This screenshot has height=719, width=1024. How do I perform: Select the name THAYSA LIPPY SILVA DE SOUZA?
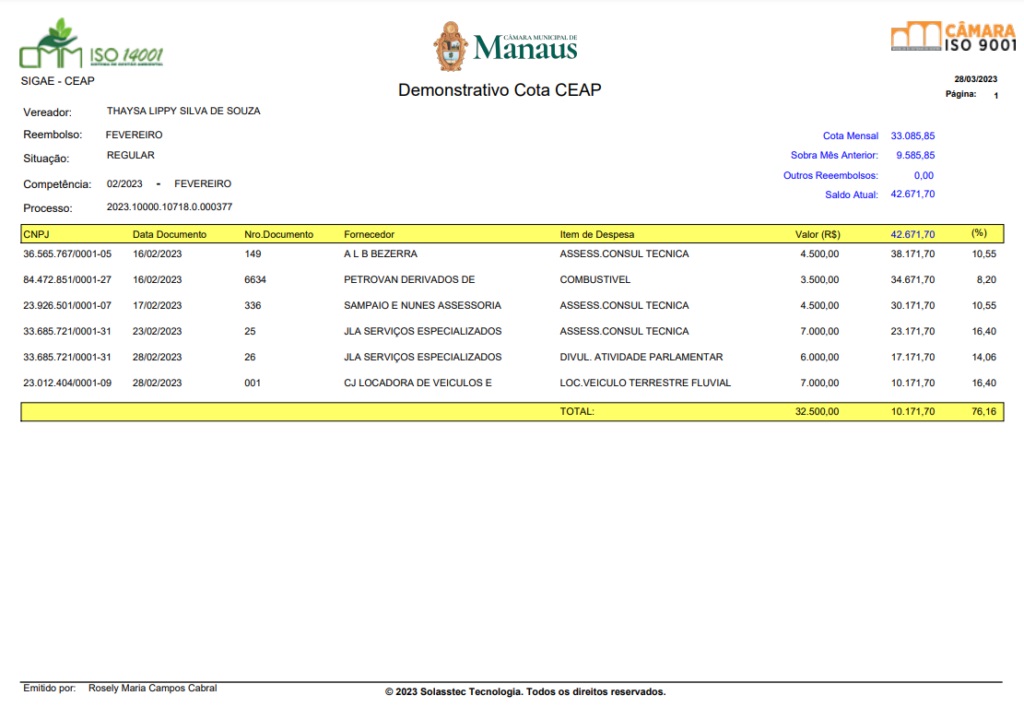tap(184, 111)
